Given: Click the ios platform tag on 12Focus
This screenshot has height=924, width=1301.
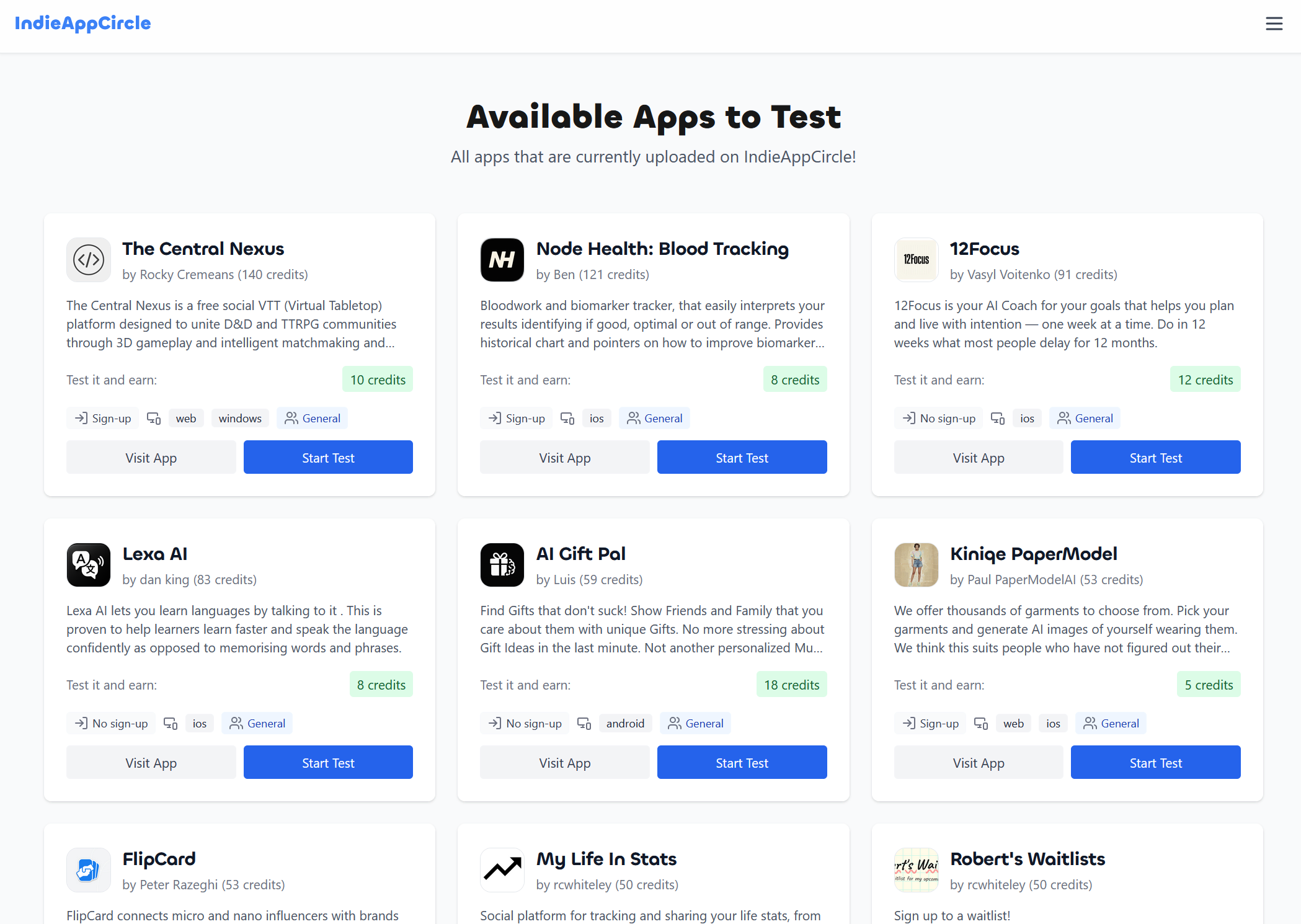Looking at the screenshot, I should pos(1027,418).
